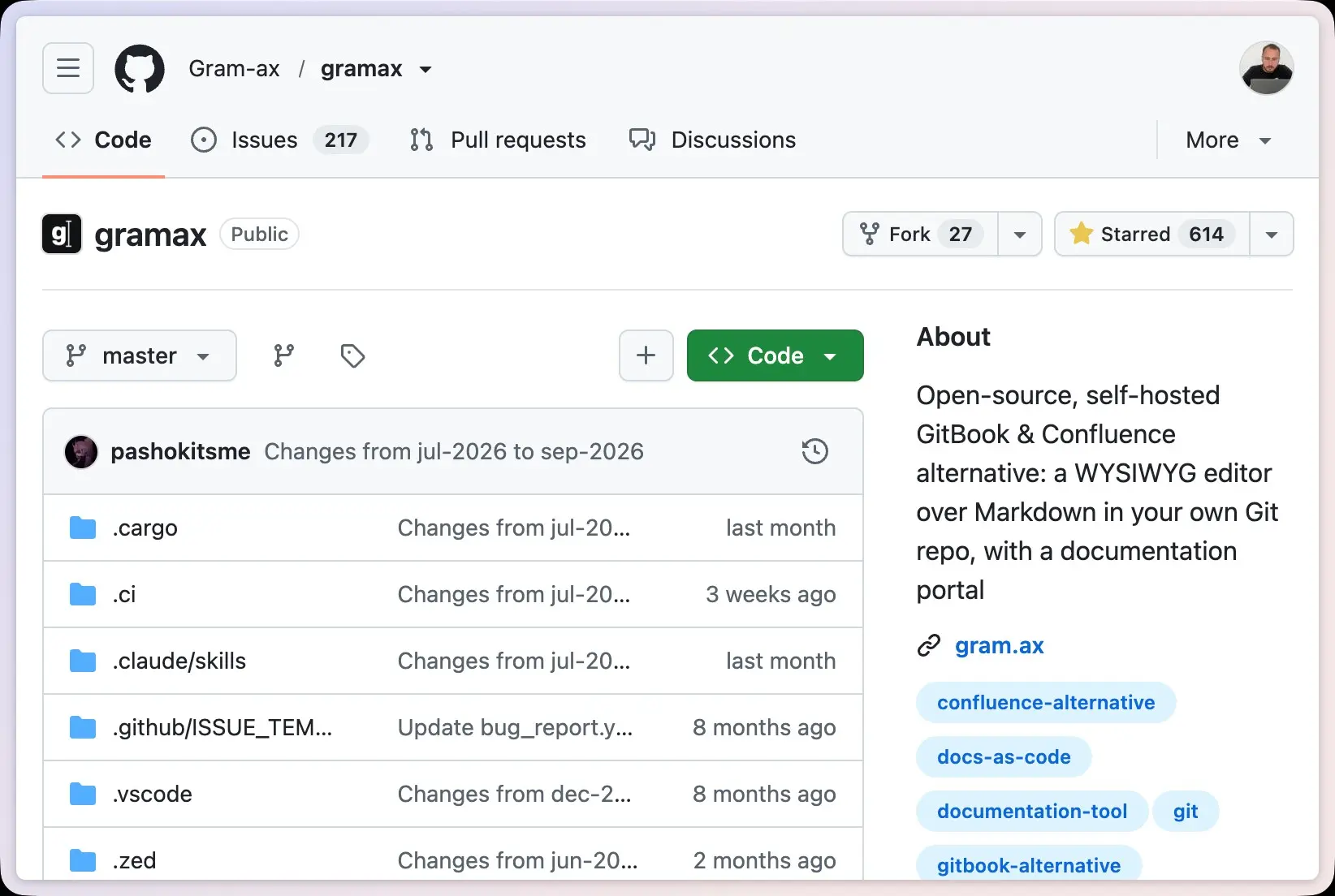Viewport: 1335px width, 896px height.
Task: Open the tags icon
Action: click(x=352, y=355)
